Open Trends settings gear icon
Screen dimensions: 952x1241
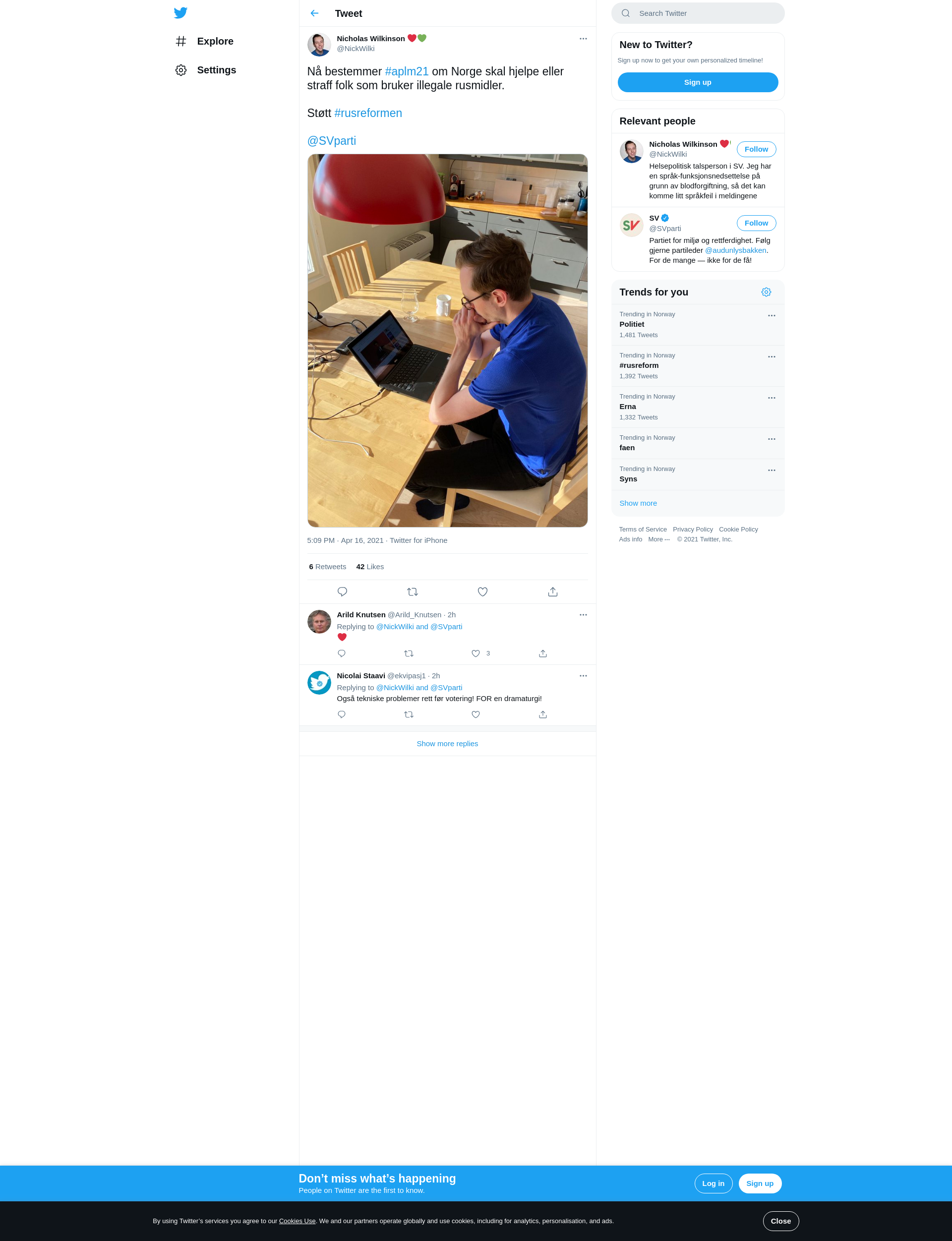click(766, 293)
